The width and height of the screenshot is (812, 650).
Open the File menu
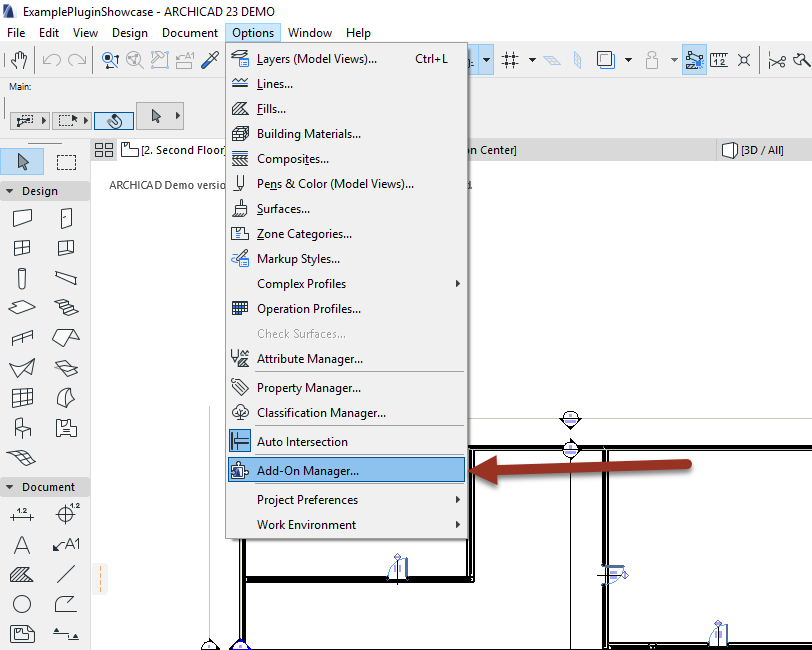pyautogui.click(x=16, y=33)
